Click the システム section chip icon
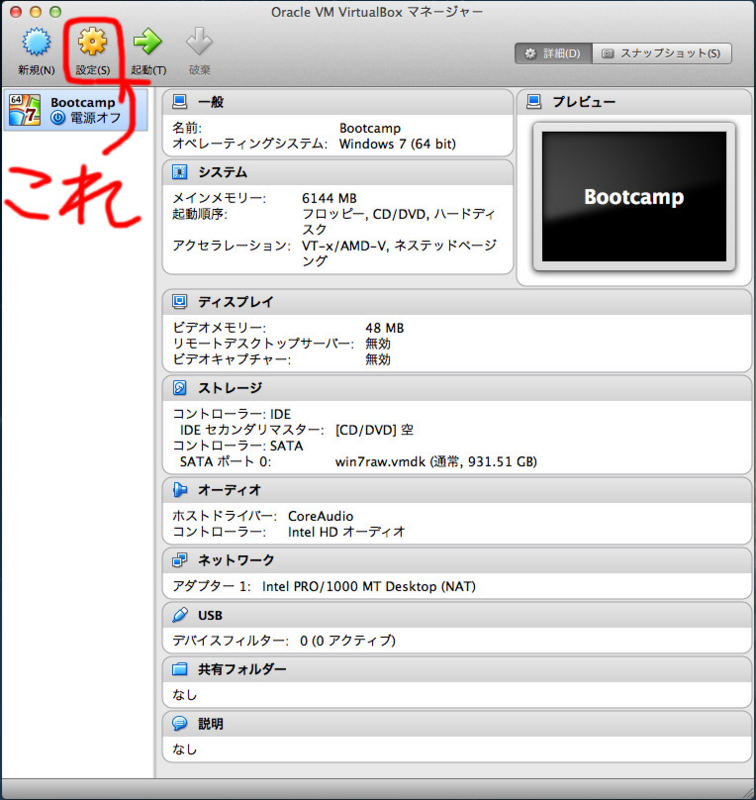Image resolution: width=756 pixels, height=800 pixels. tap(180, 172)
